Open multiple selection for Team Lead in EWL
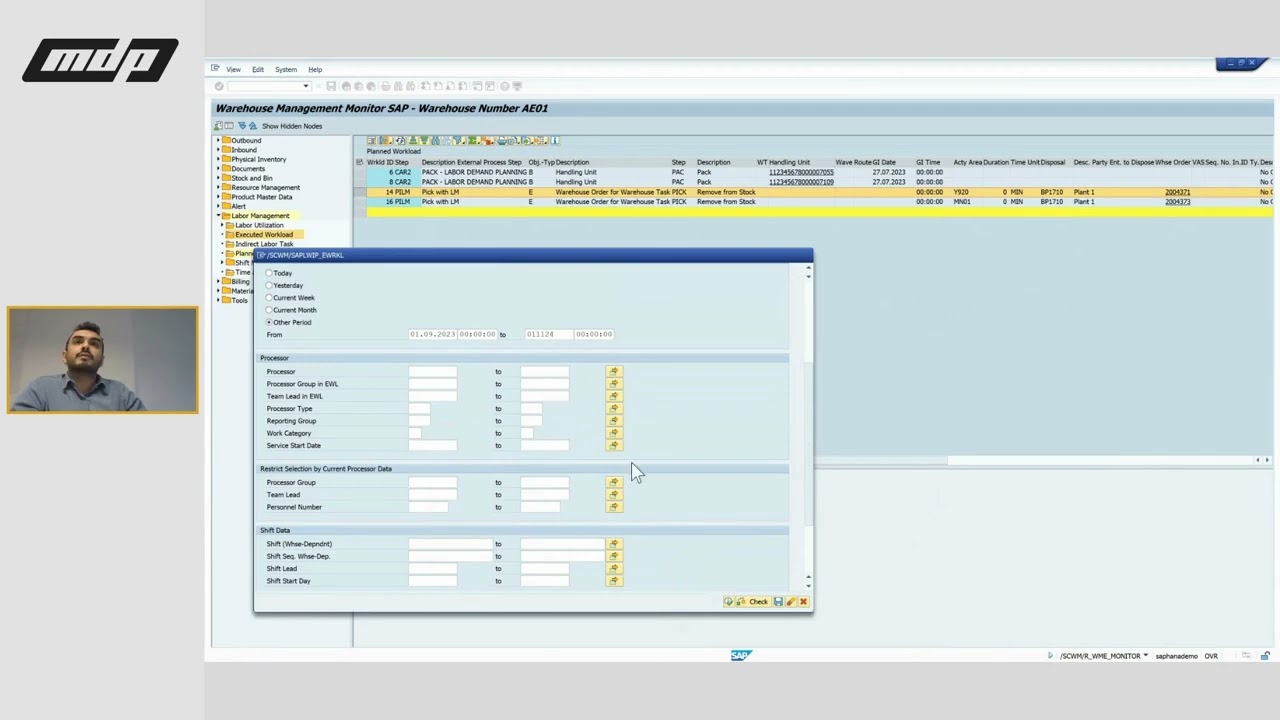The image size is (1280, 720). tap(614, 396)
